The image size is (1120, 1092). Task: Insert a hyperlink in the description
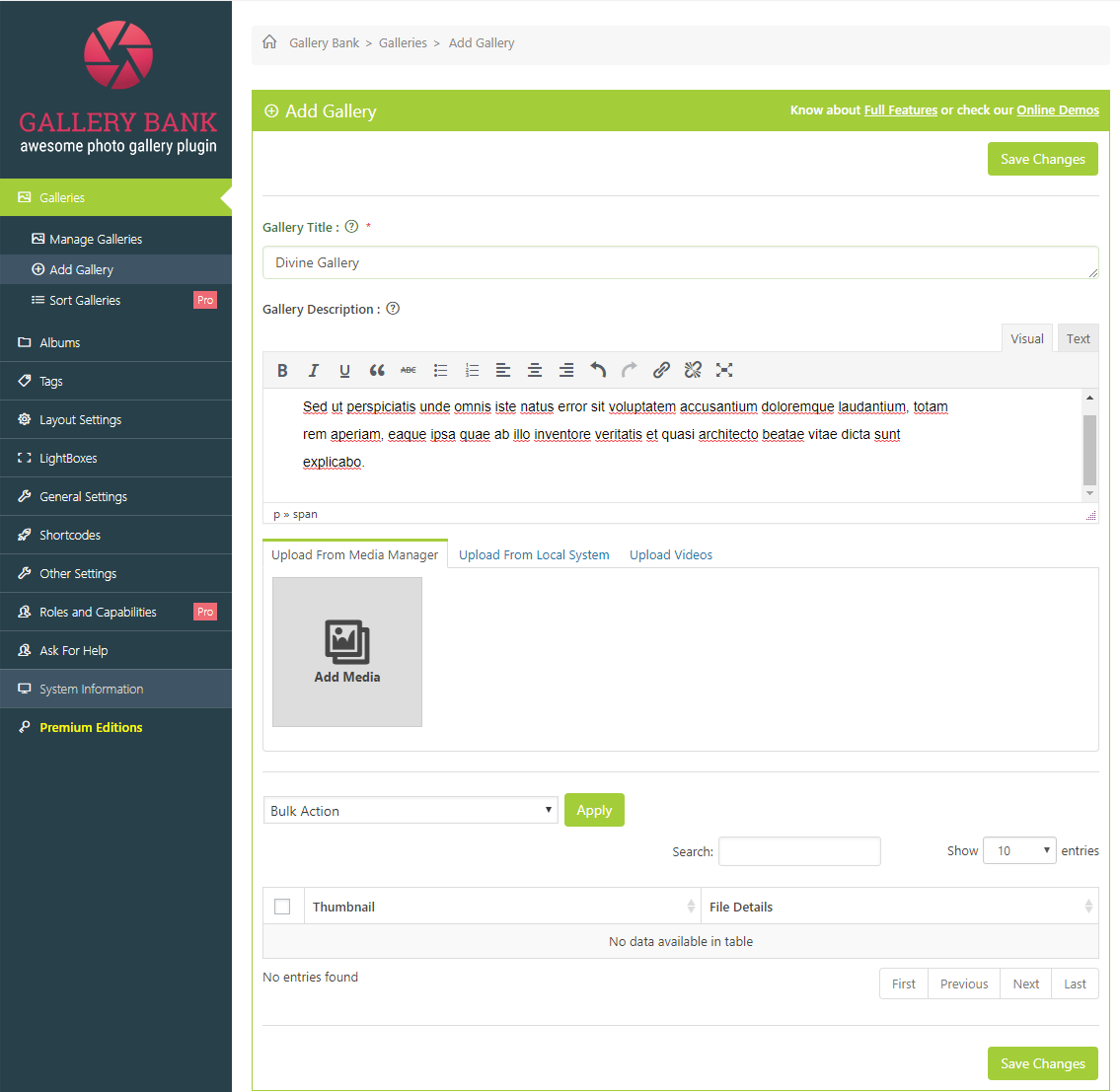tap(661, 370)
